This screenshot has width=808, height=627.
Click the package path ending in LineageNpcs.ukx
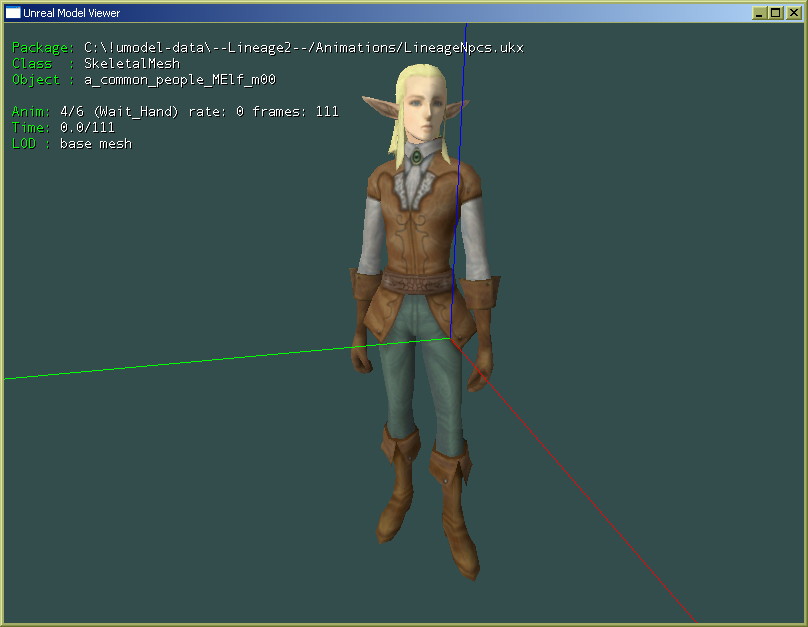coord(304,48)
